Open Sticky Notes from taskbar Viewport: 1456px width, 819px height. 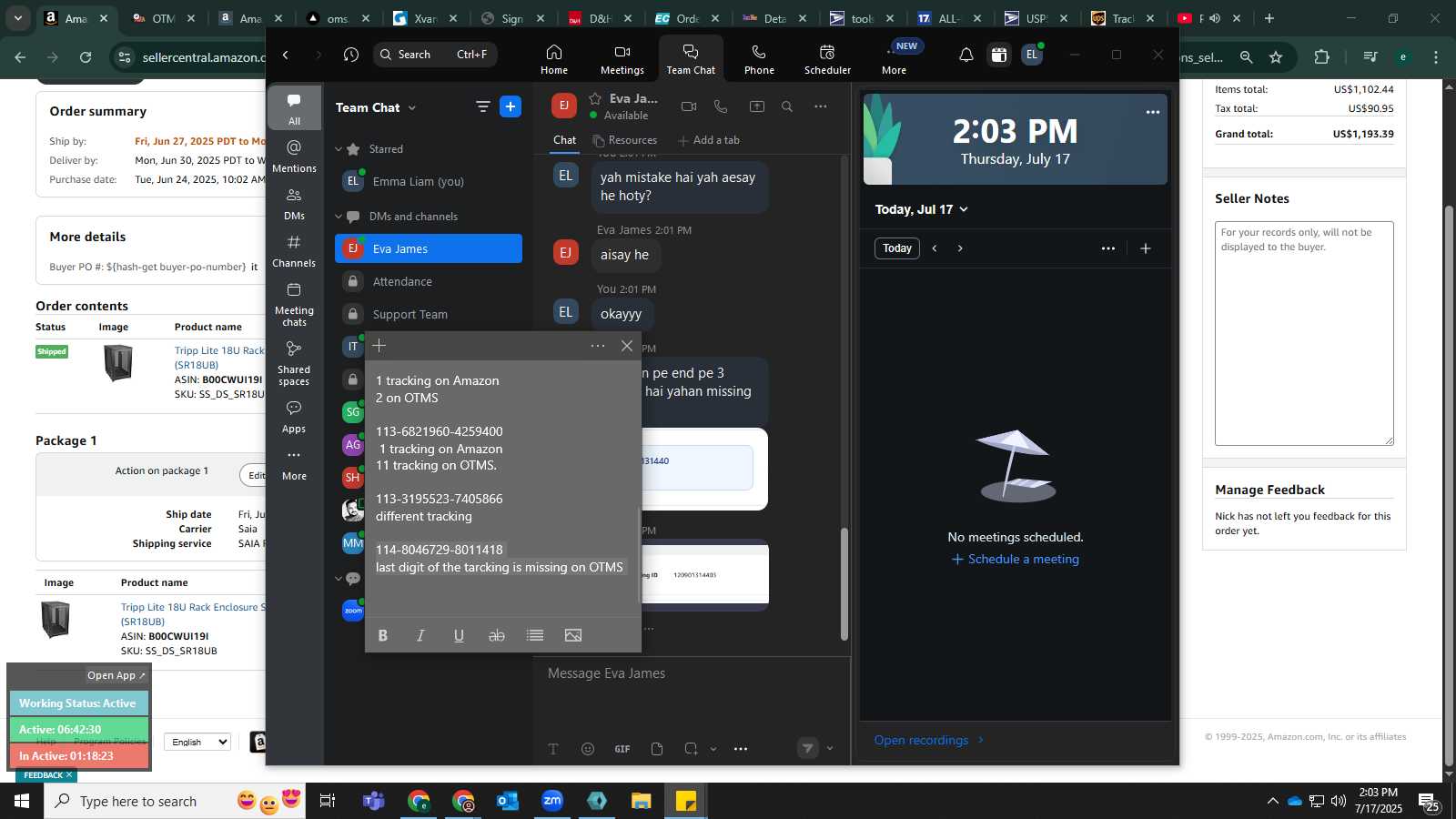tap(685, 801)
